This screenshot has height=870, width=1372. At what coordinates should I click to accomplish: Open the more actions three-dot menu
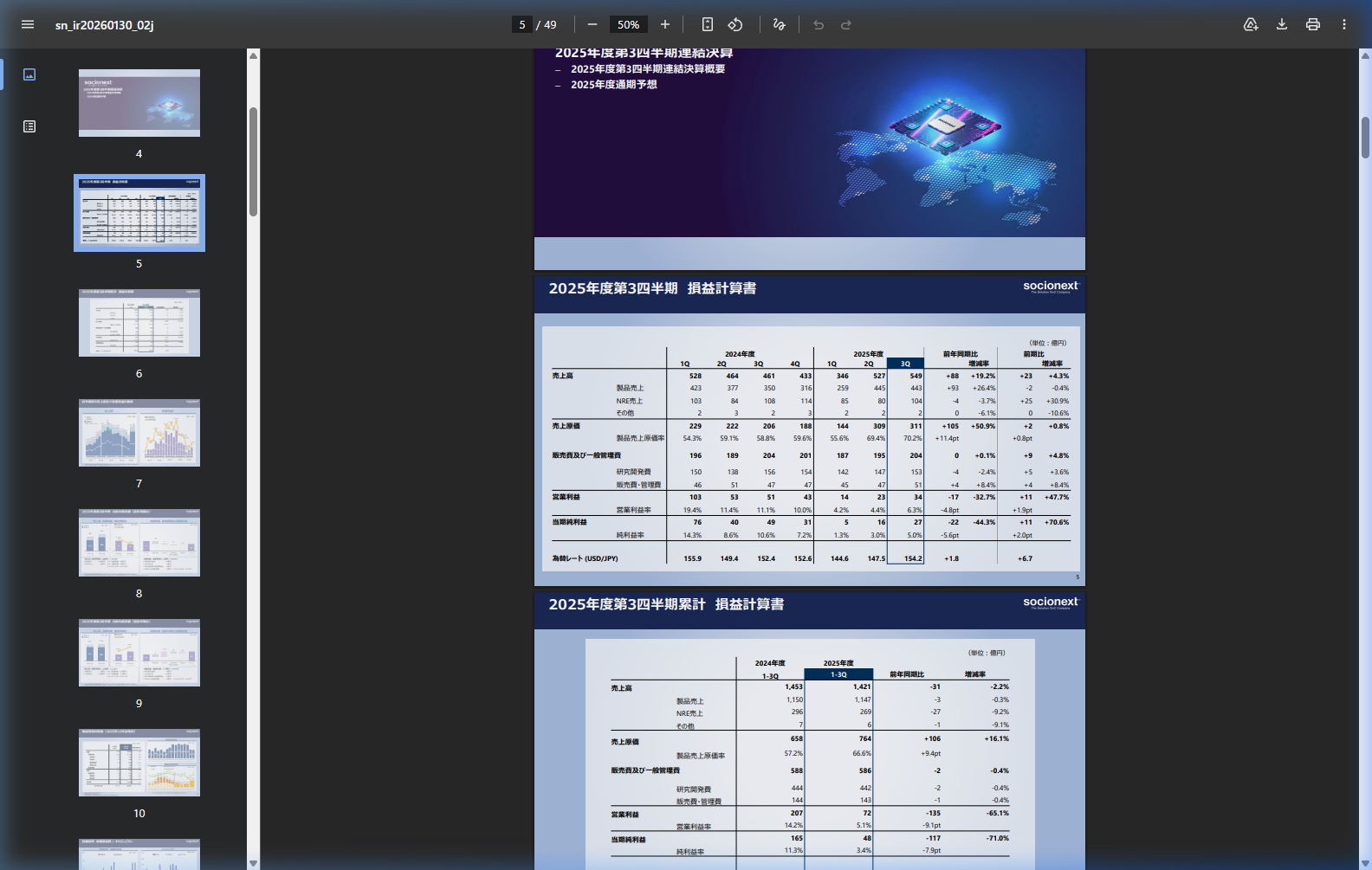(1344, 24)
